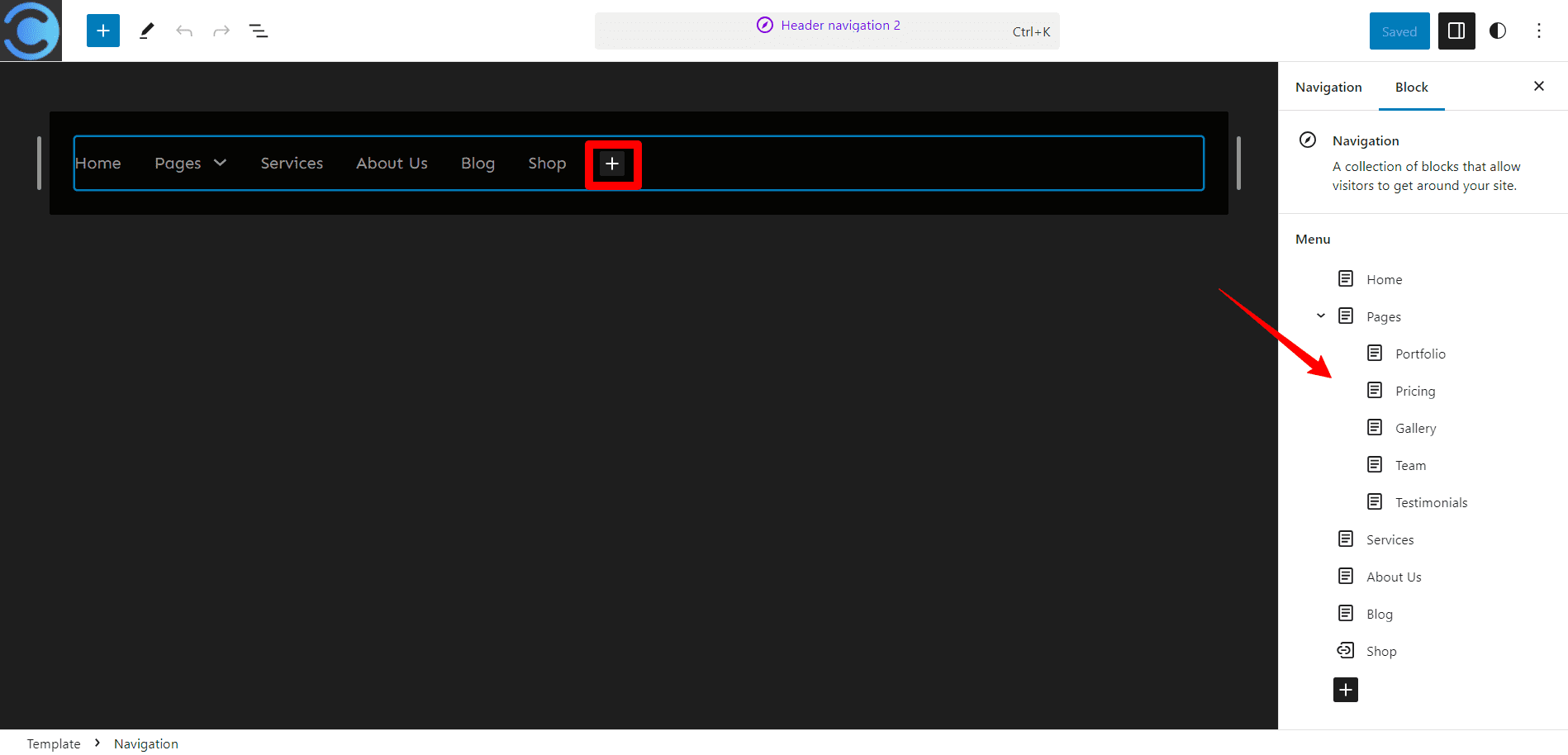Screen dimensions: 1568x755
Task: Switch to the Navigation tab in the sidebar
Action: [1328, 87]
